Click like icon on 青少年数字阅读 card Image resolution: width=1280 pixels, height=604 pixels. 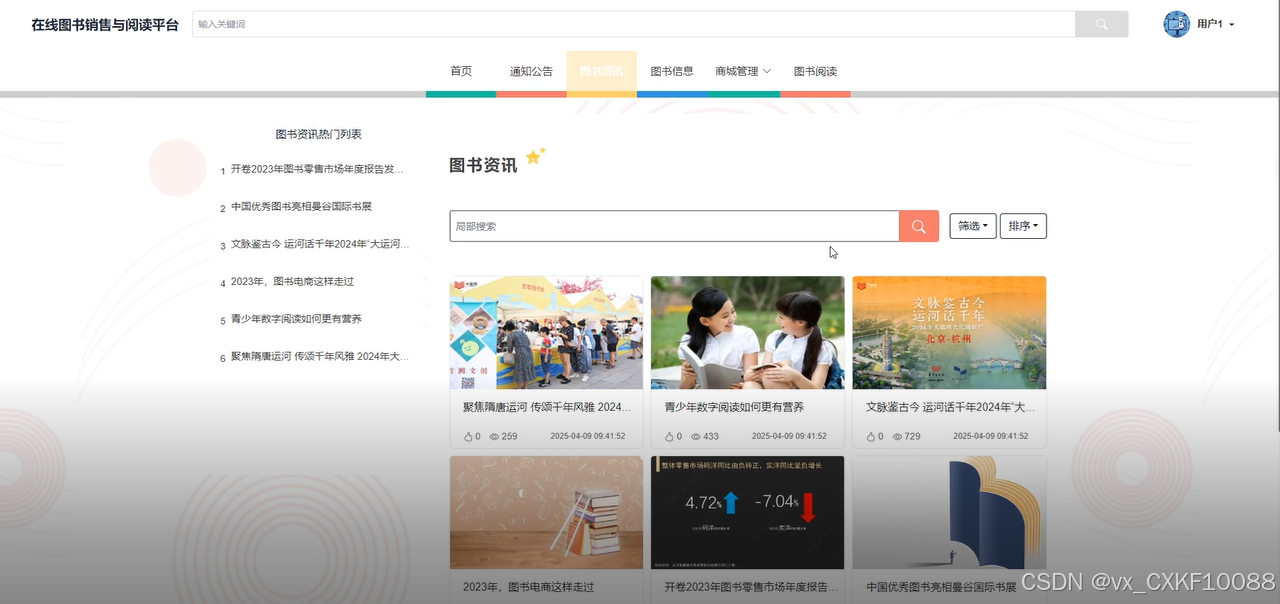(x=671, y=436)
